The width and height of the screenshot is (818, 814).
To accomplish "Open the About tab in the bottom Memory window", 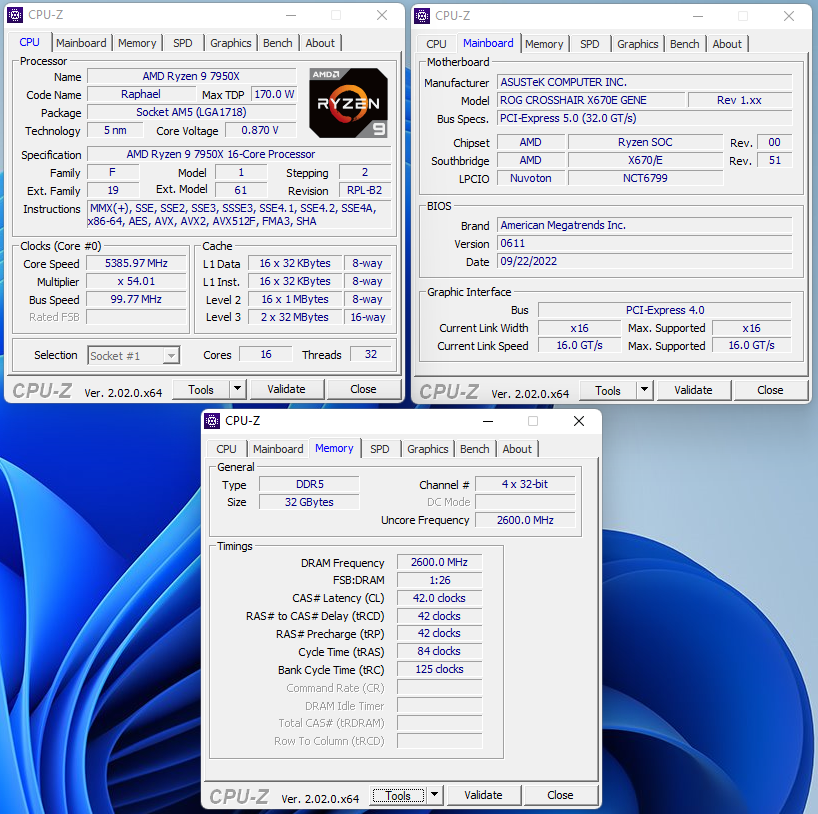I will [517, 449].
